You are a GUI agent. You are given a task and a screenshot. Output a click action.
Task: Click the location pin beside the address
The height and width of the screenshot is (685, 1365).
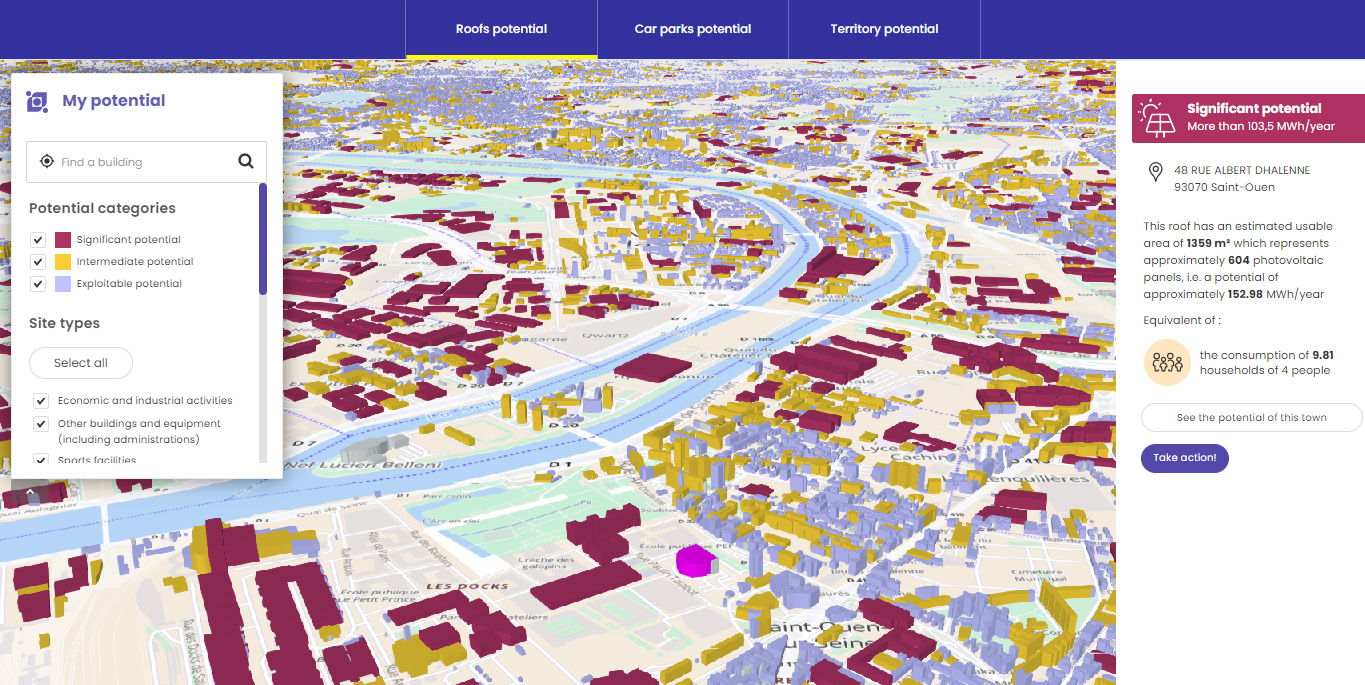(x=1155, y=172)
